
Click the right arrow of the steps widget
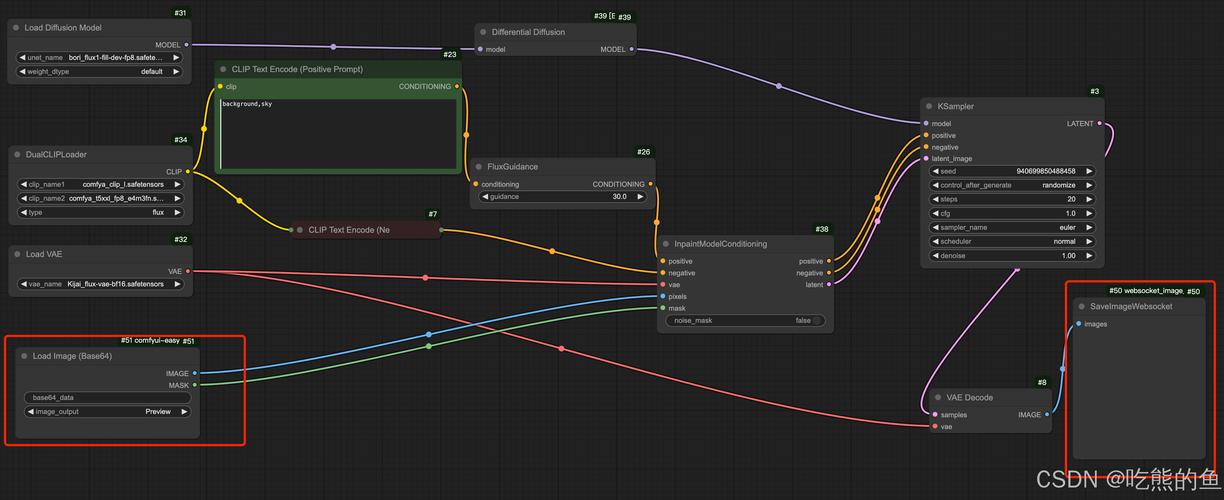point(1089,199)
